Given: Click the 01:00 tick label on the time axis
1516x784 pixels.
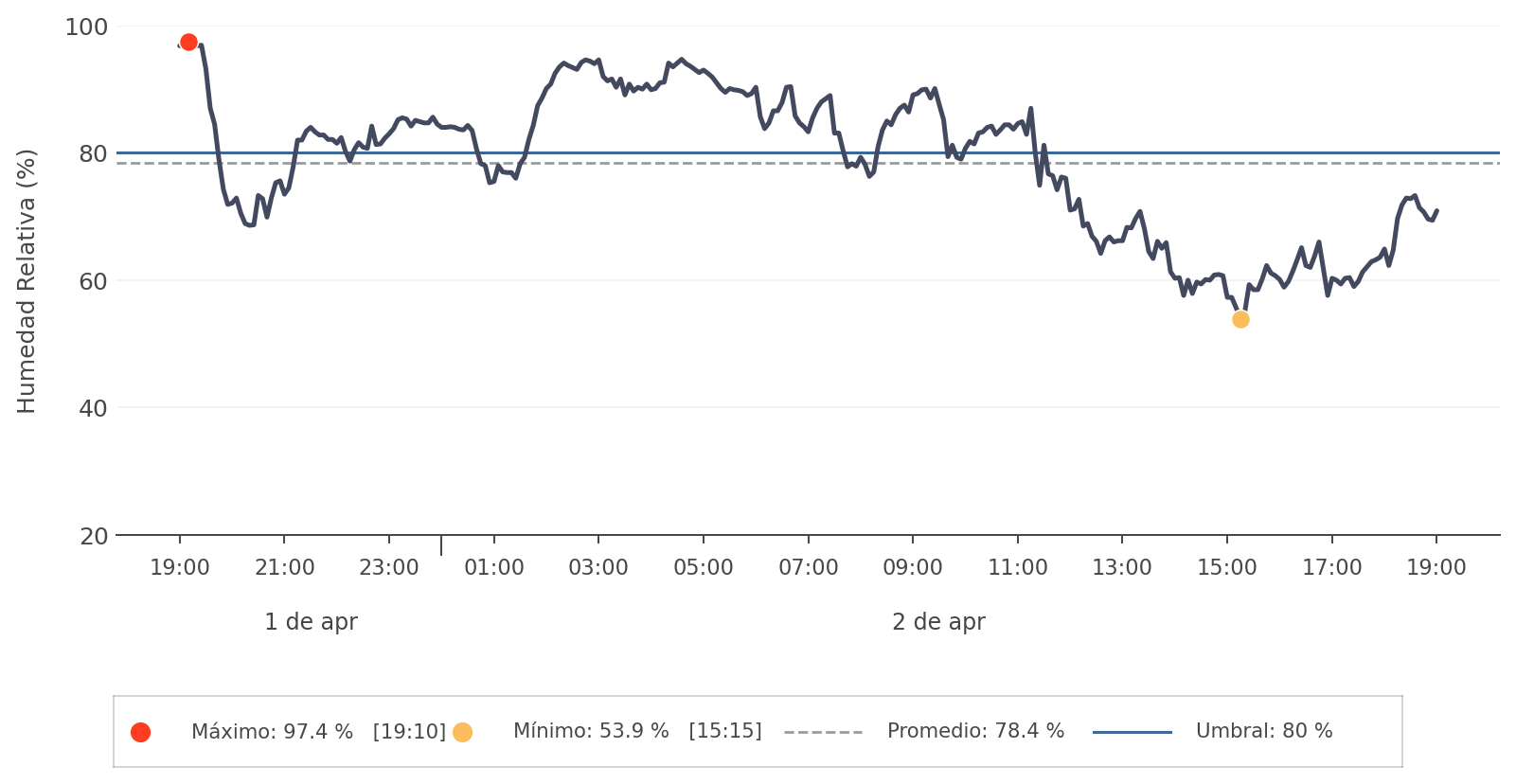Looking at the screenshot, I should click(493, 568).
